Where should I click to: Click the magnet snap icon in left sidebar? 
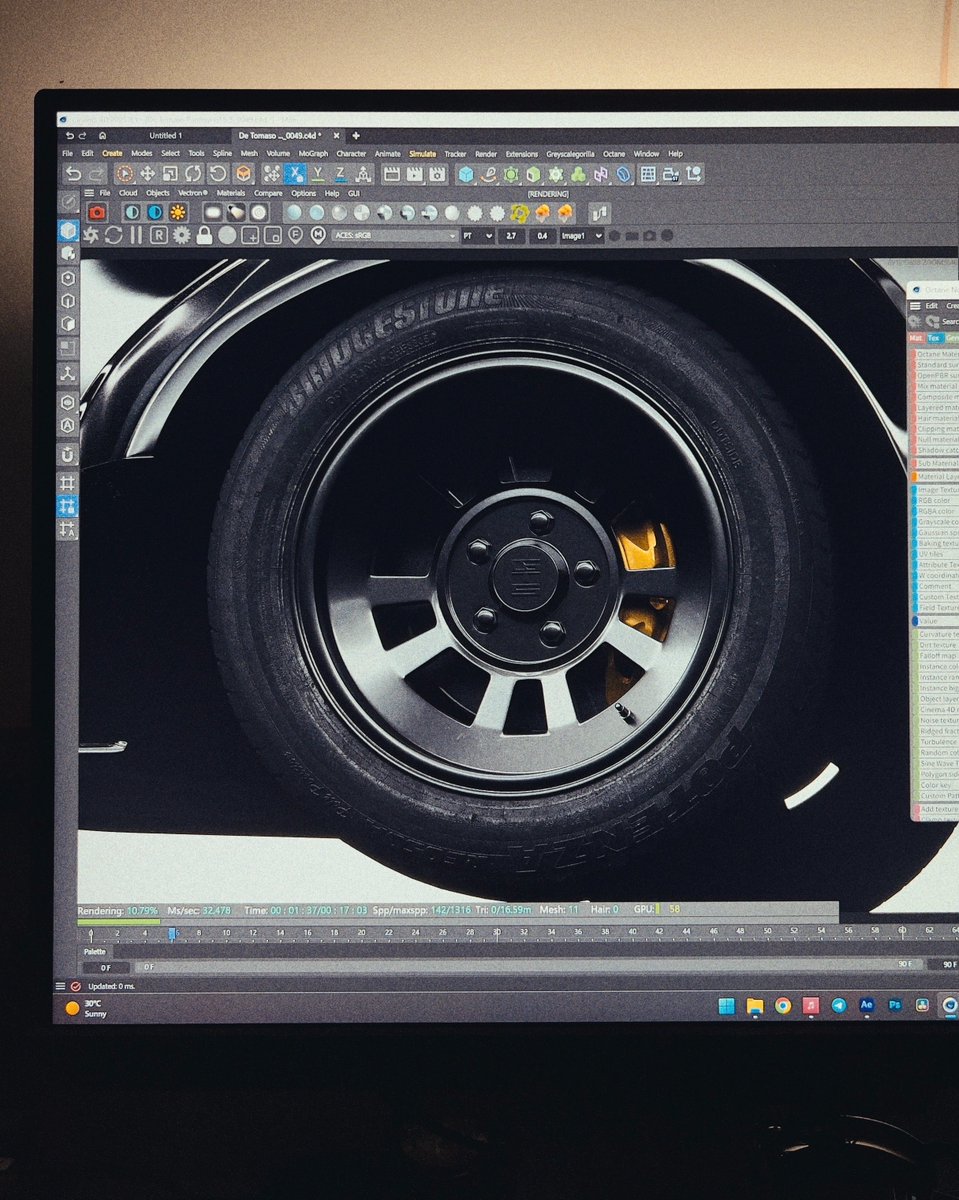click(67, 454)
